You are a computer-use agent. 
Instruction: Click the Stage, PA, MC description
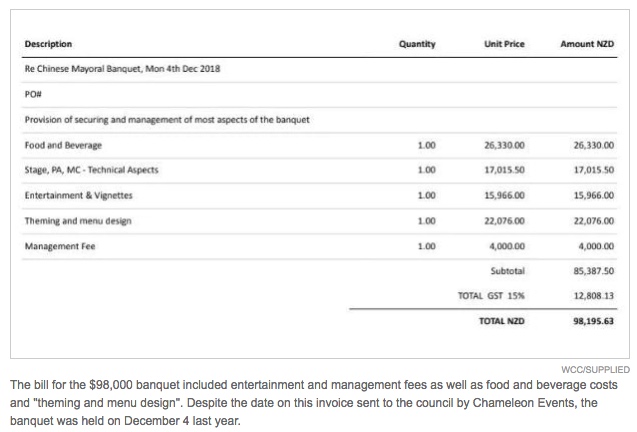click(91, 170)
